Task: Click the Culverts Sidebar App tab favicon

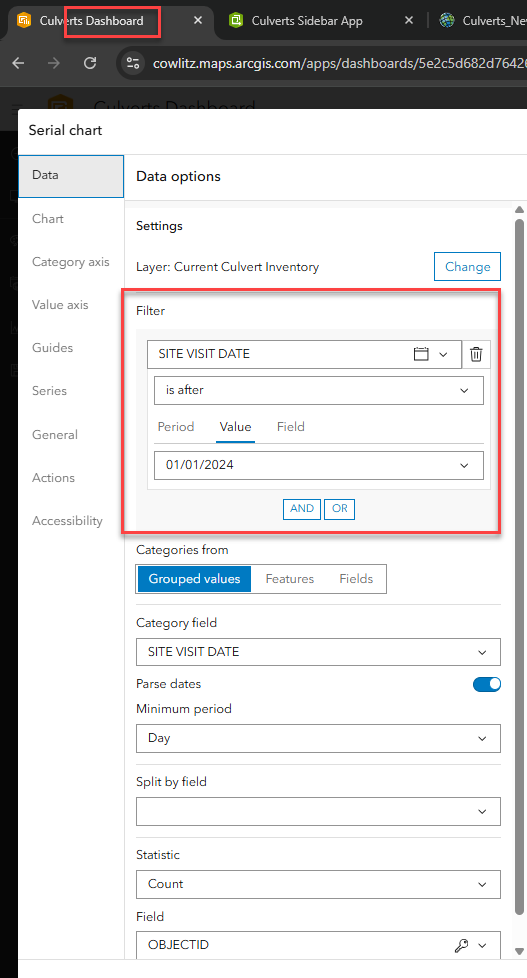Action: [236, 21]
